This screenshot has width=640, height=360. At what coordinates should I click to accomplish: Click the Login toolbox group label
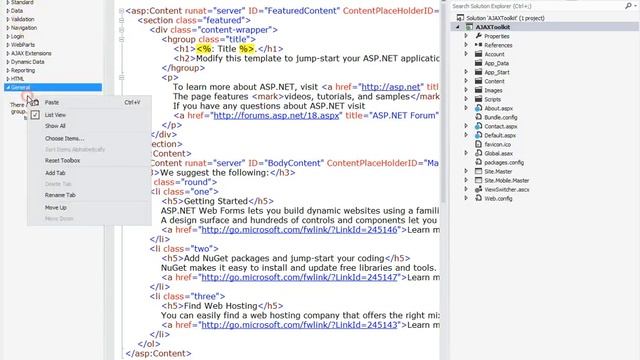pyautogui.click(x=17, y=36)
